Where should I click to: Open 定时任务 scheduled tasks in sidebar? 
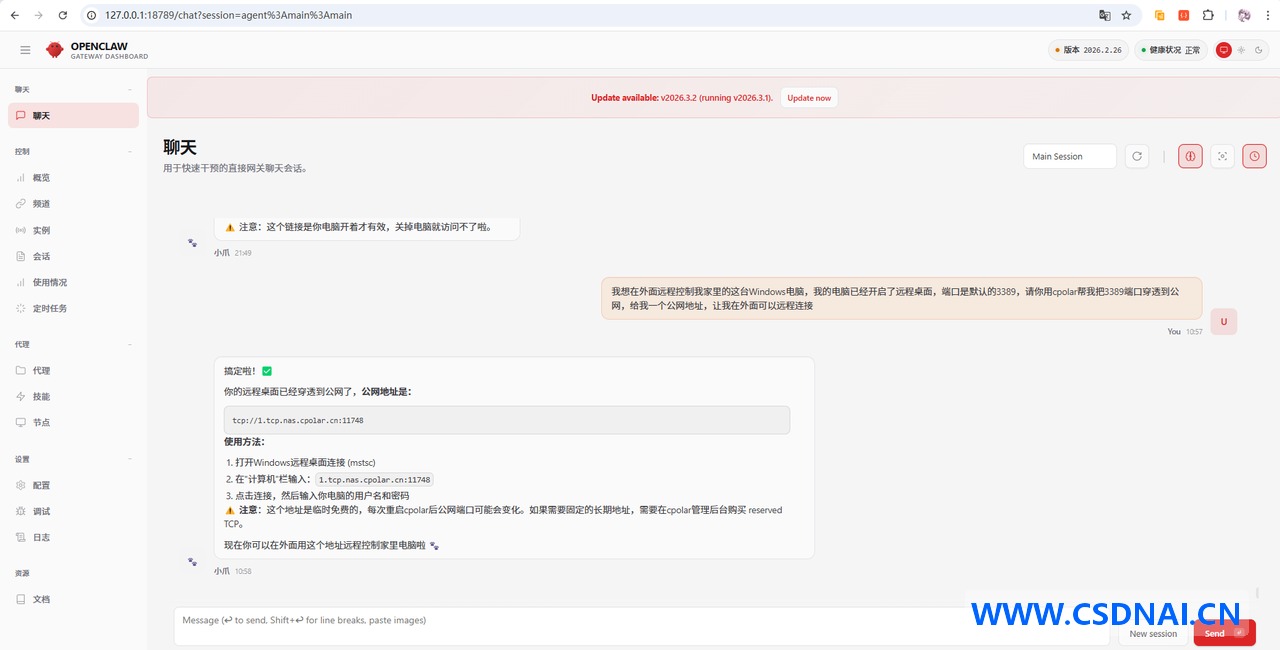click(73, 308)
